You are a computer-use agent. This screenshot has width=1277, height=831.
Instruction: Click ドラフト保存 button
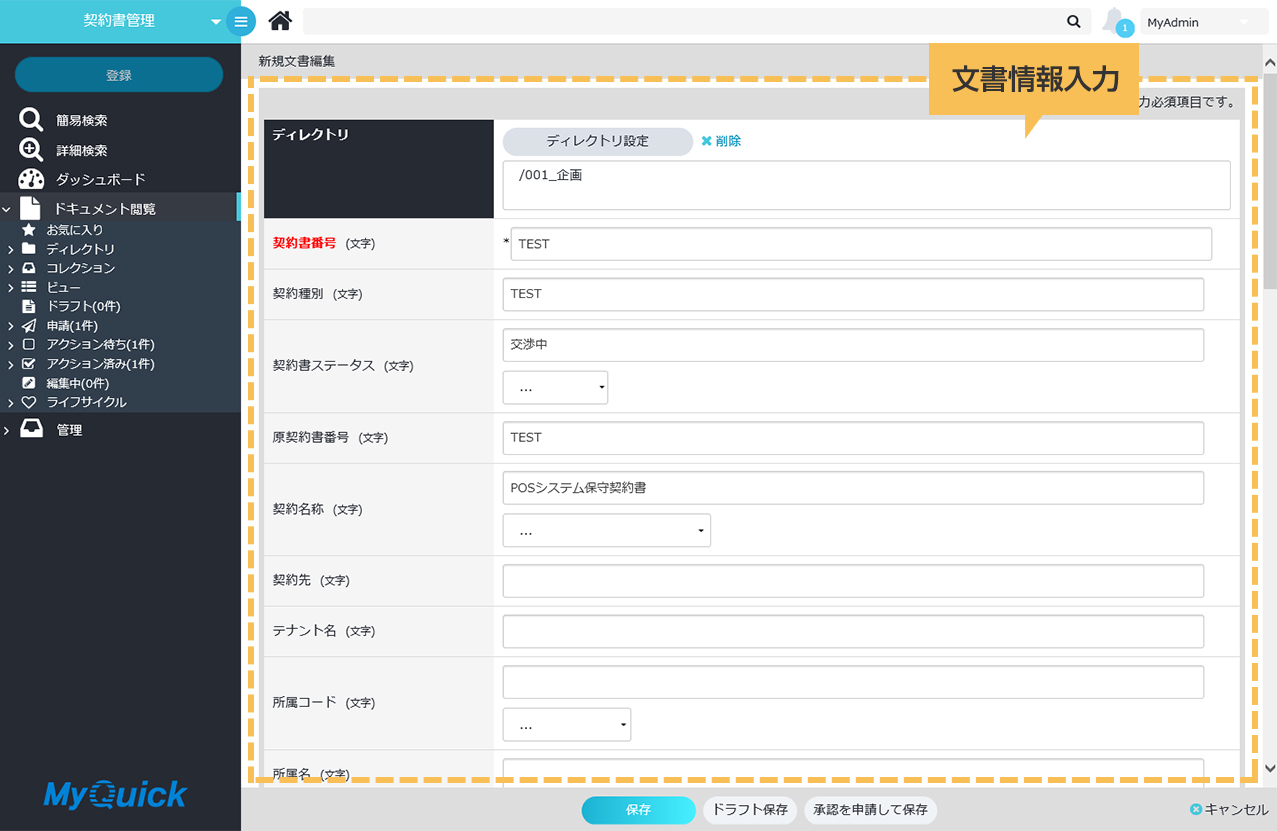coord(750,810)
